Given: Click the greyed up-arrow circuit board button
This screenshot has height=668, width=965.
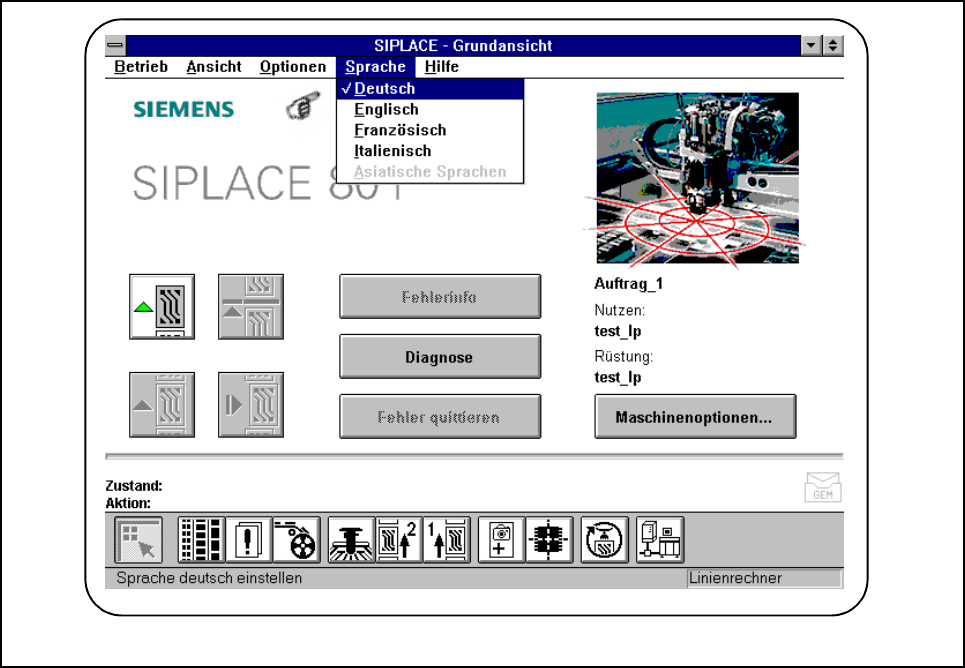Looking at the screenshot, I should click(162, 404).
